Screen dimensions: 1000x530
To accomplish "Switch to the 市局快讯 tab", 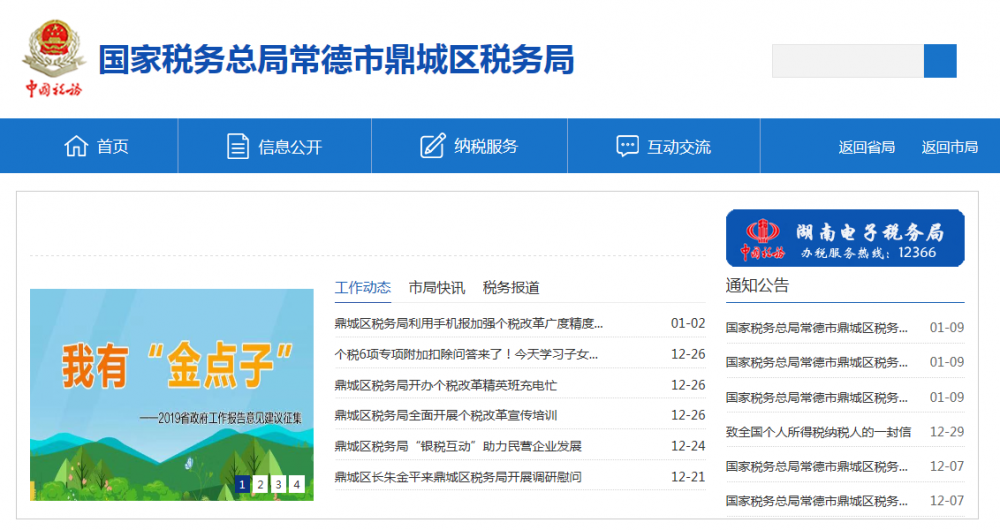I will pyautogui.click(x=436, y=288).
